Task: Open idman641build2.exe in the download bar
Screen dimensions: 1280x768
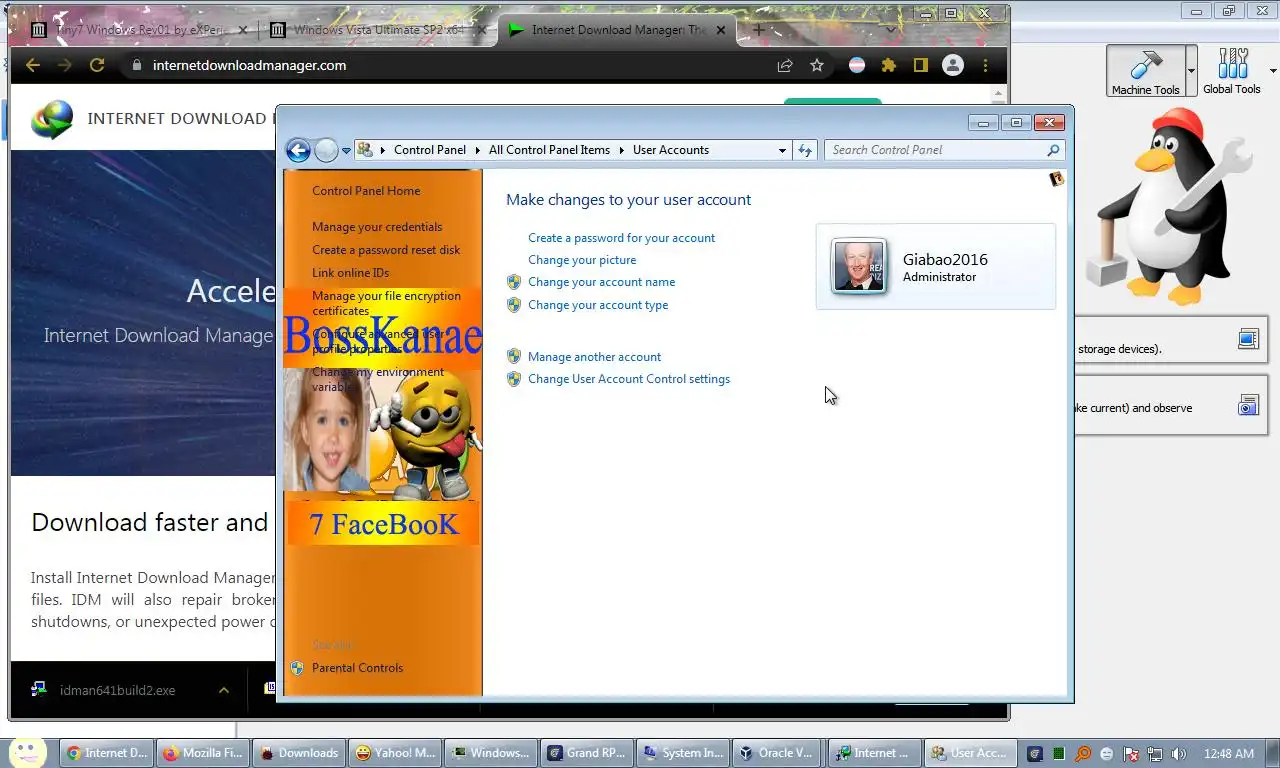Action: (x=117, y=690)
